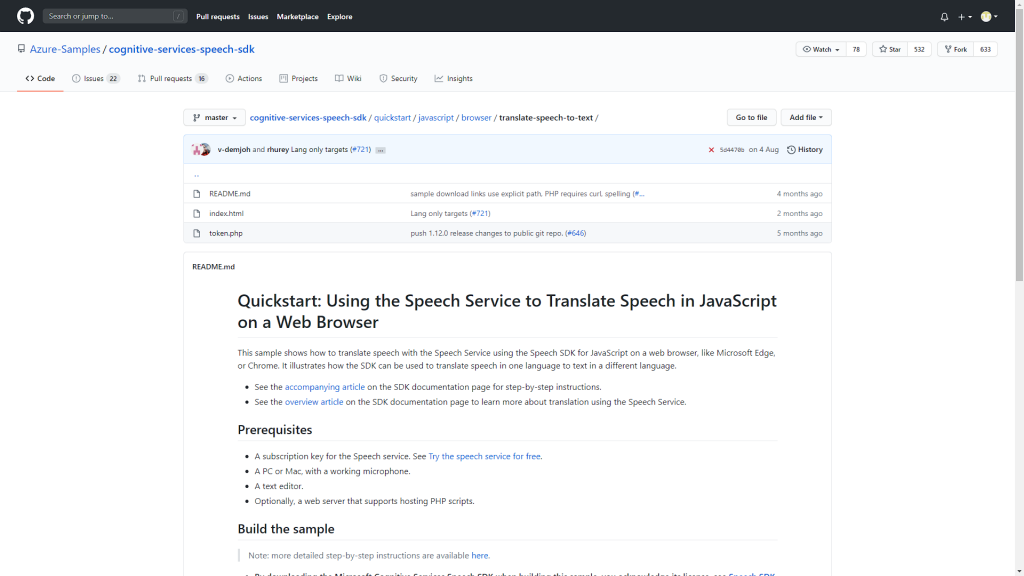The width and height of the screenshot is (1024, 576).
Task: Open the Pull requests repo tab
Action: 172,78
